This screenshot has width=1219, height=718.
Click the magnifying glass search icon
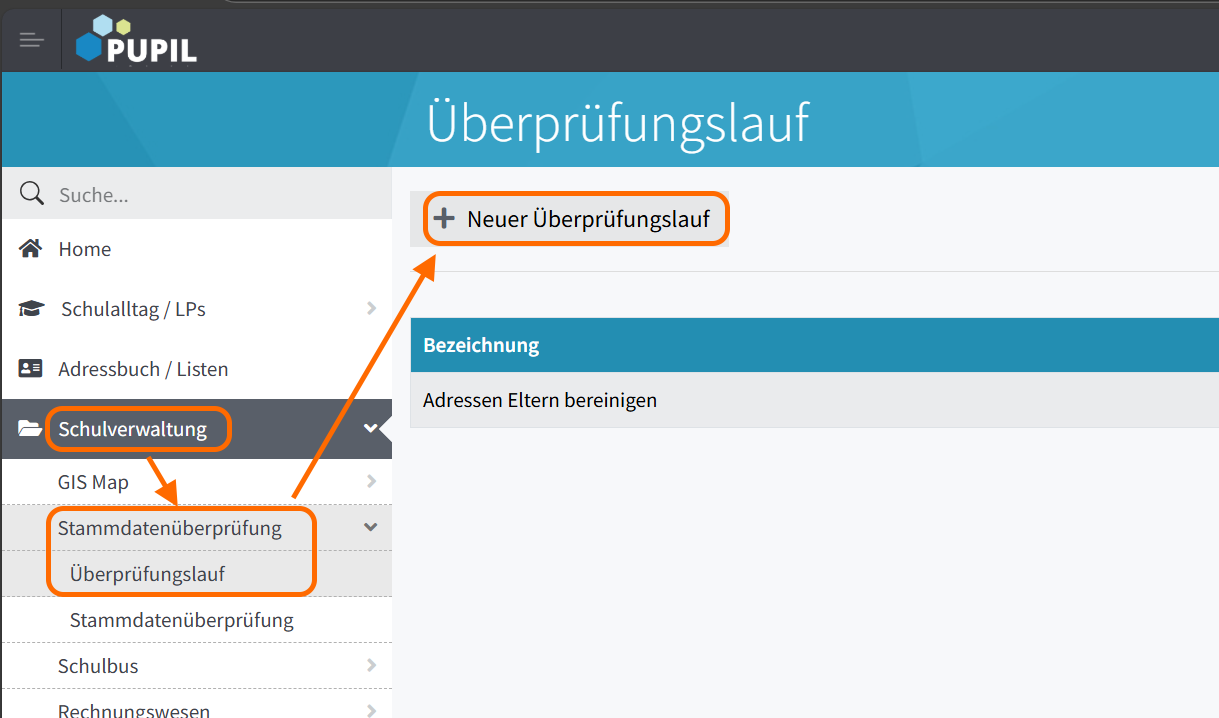[32, 193]
